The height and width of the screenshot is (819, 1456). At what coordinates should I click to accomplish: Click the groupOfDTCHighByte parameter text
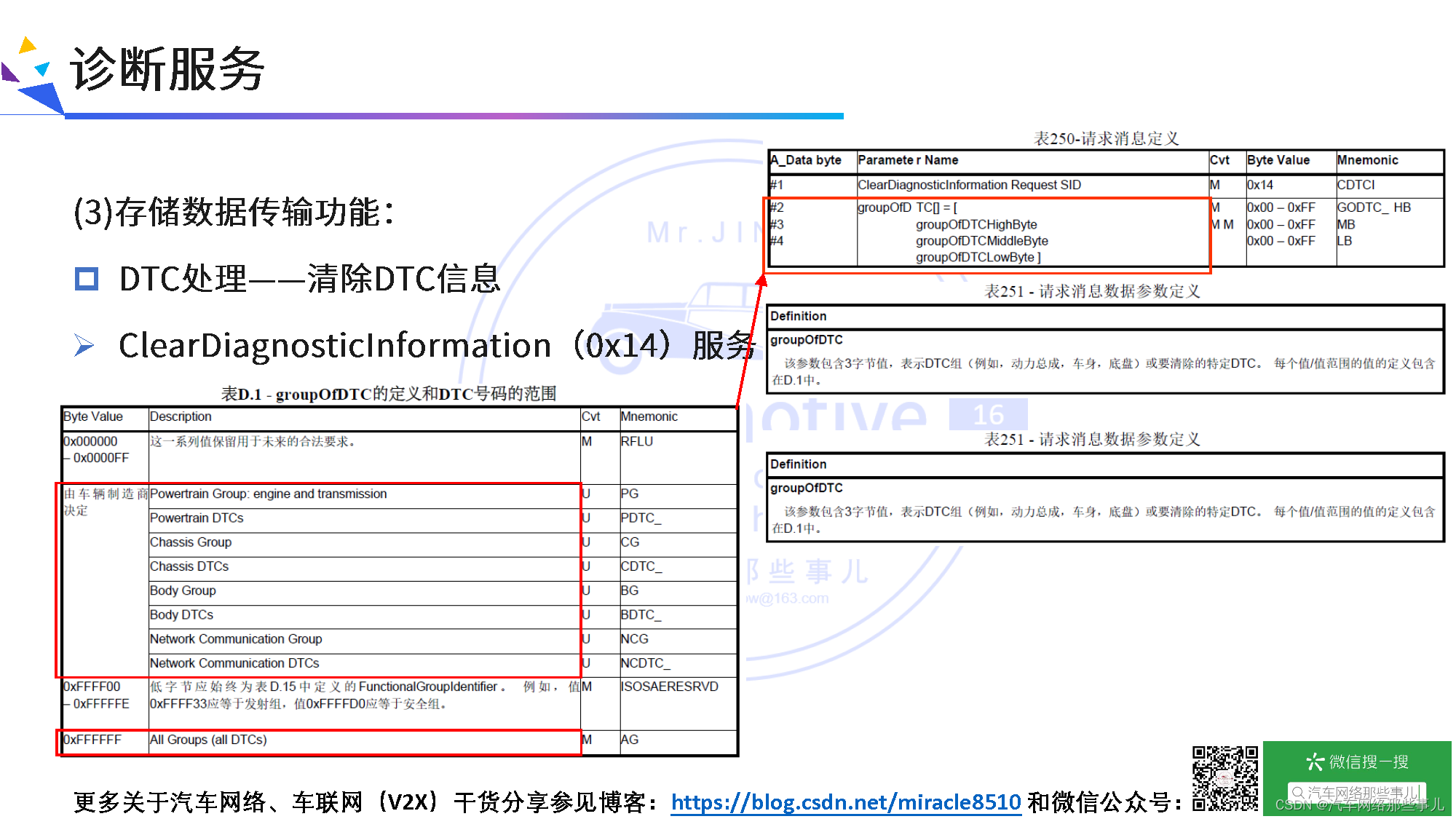coord(976,225)
